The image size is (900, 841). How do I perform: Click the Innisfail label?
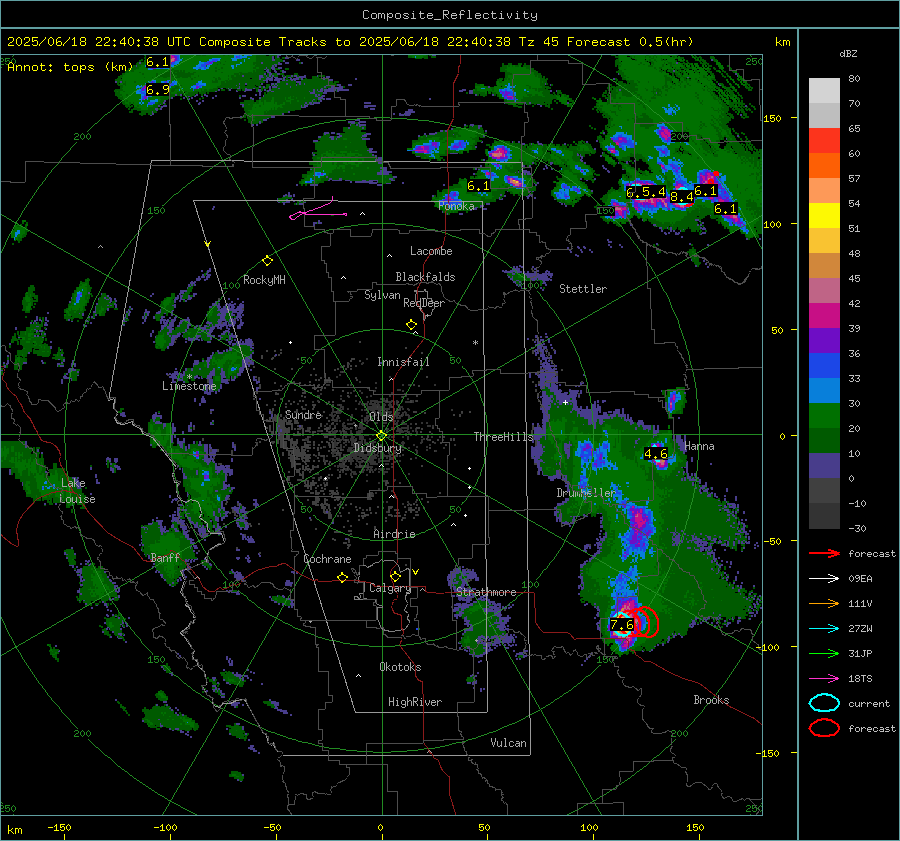(x=403, y=362)
